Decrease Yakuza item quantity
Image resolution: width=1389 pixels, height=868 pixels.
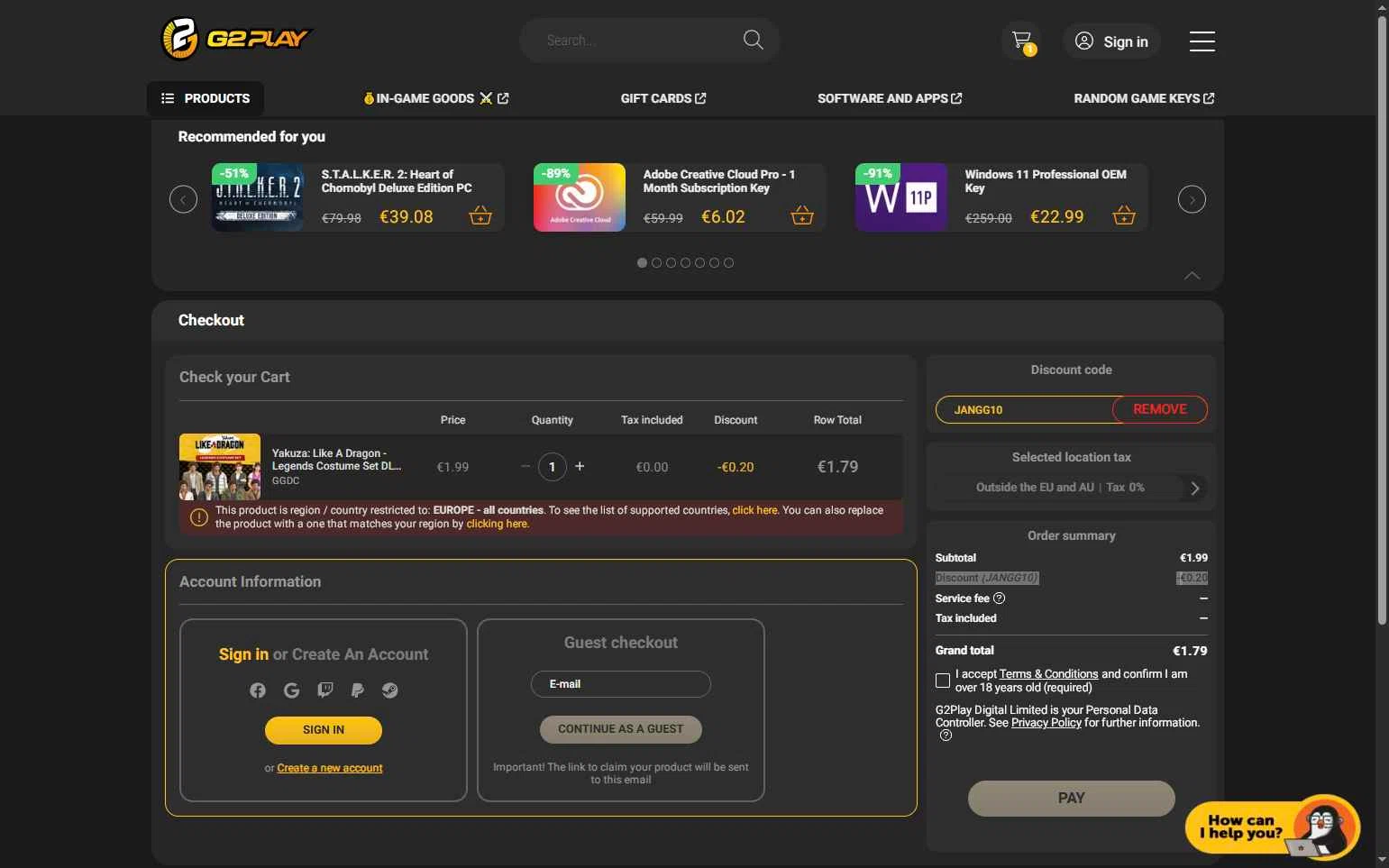[x=525, y=466]
